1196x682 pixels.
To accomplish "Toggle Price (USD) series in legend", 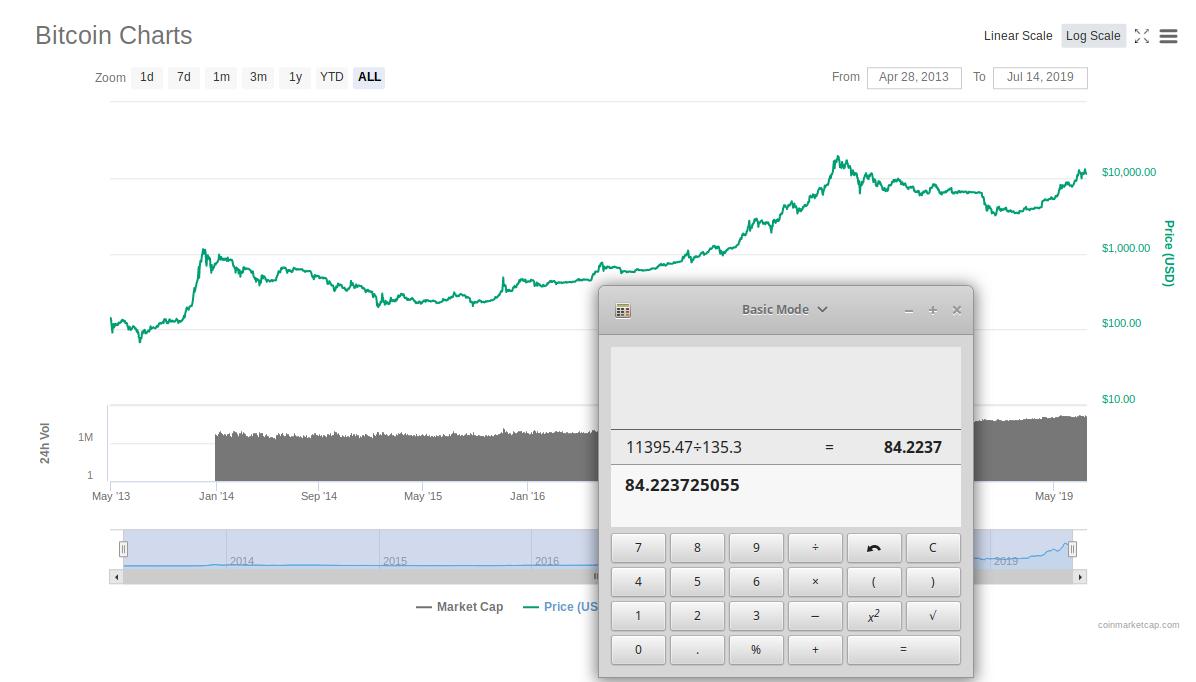I will 561,607.
